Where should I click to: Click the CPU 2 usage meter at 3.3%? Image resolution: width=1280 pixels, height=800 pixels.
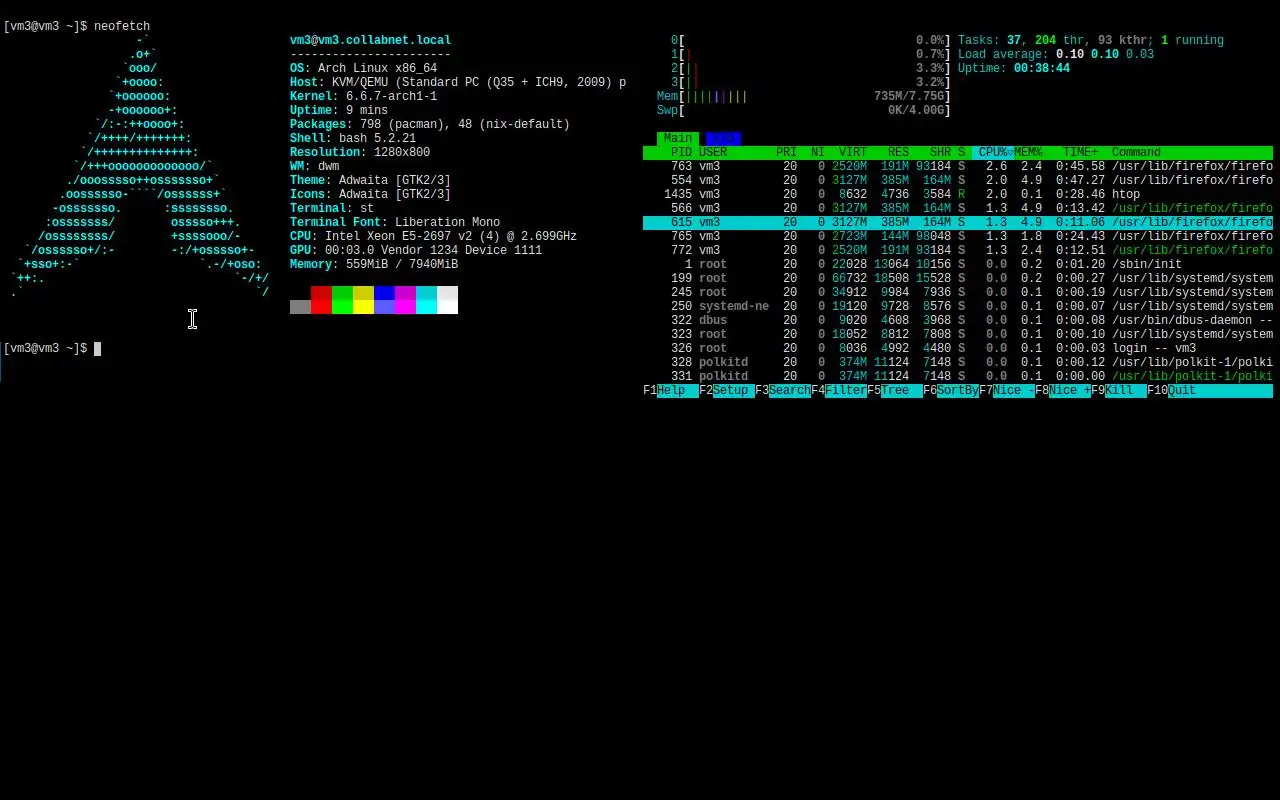tap(811, 68)
